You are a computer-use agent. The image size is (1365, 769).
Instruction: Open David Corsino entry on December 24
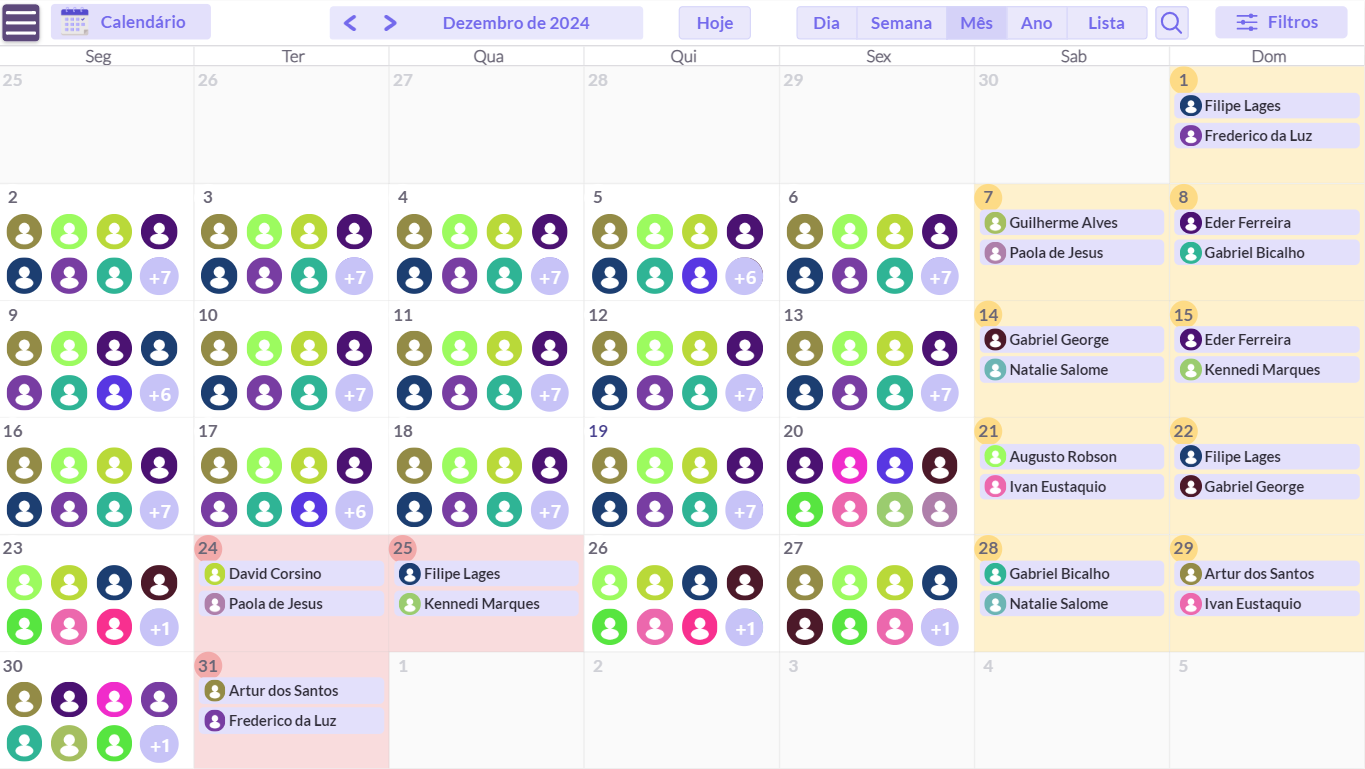[x=292, y=574]
